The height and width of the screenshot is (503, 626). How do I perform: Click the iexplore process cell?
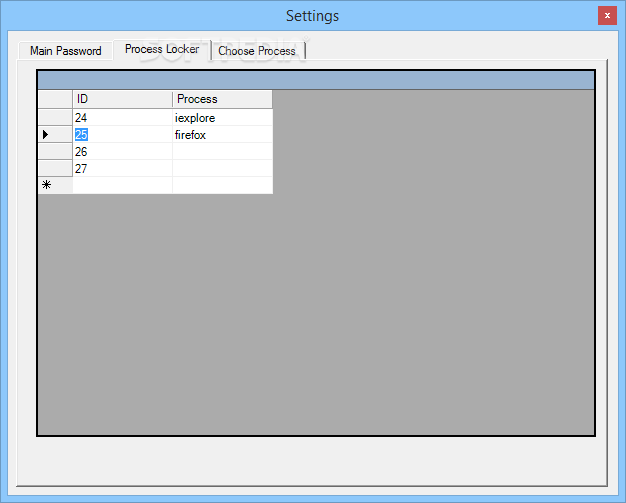[x=223, y=118]
